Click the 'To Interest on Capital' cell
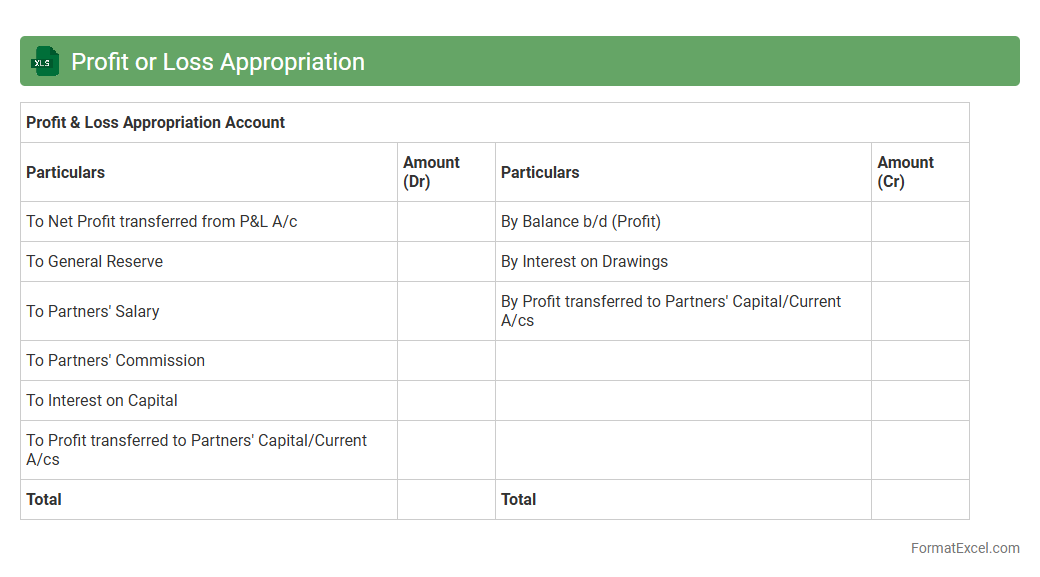Screen dimensions: 1040x577 (x=102, y=401)
